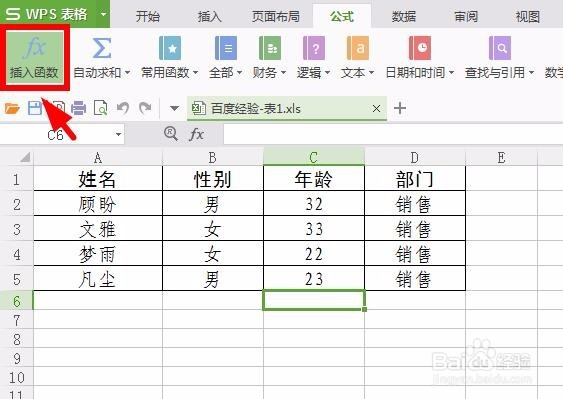Click the Insert Function (插入函数) button
Image resolution: width=563 pixels, height=399 pixels.
point(34,57)
